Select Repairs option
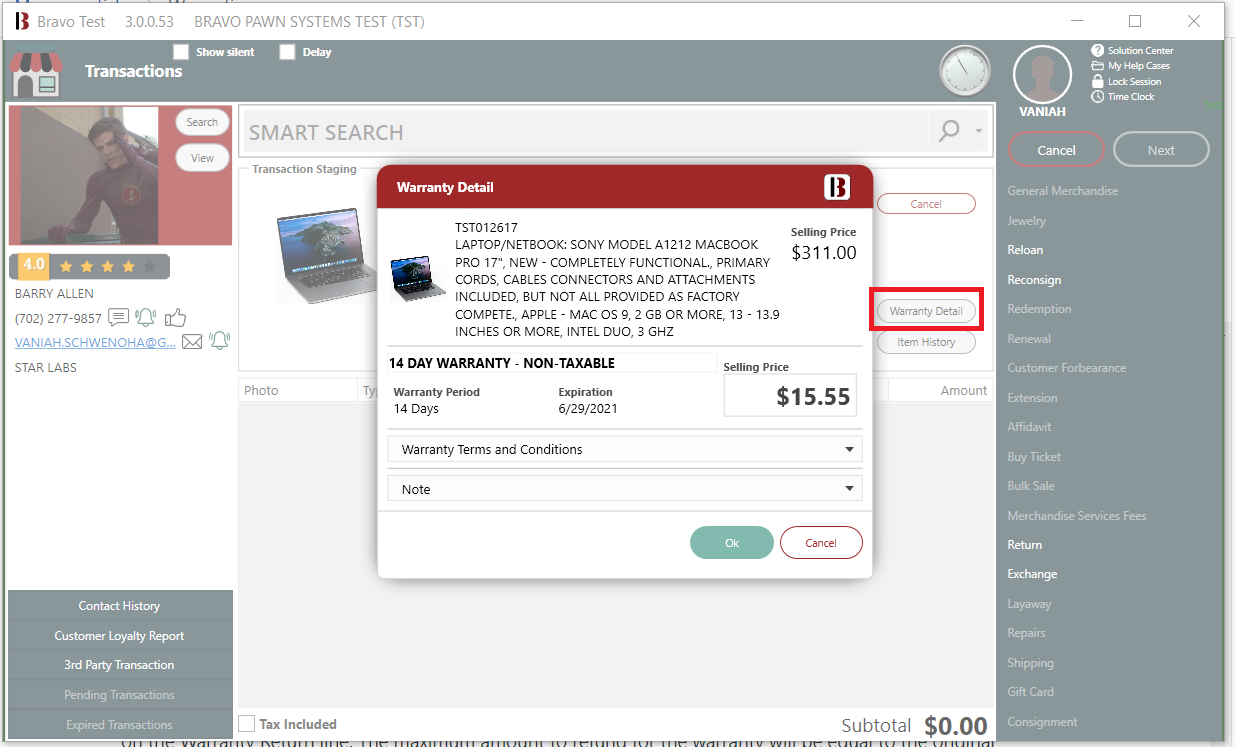 [1026, 633]
